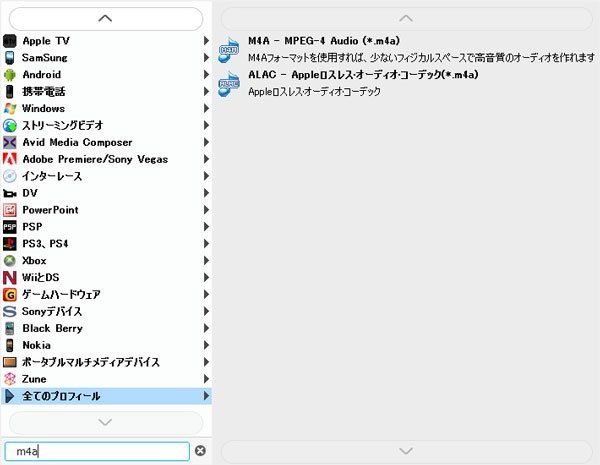Click the 携帯電話 mobile phone icon
The width and height of the screenshot is (600, 465).
[x=10, y=91]
